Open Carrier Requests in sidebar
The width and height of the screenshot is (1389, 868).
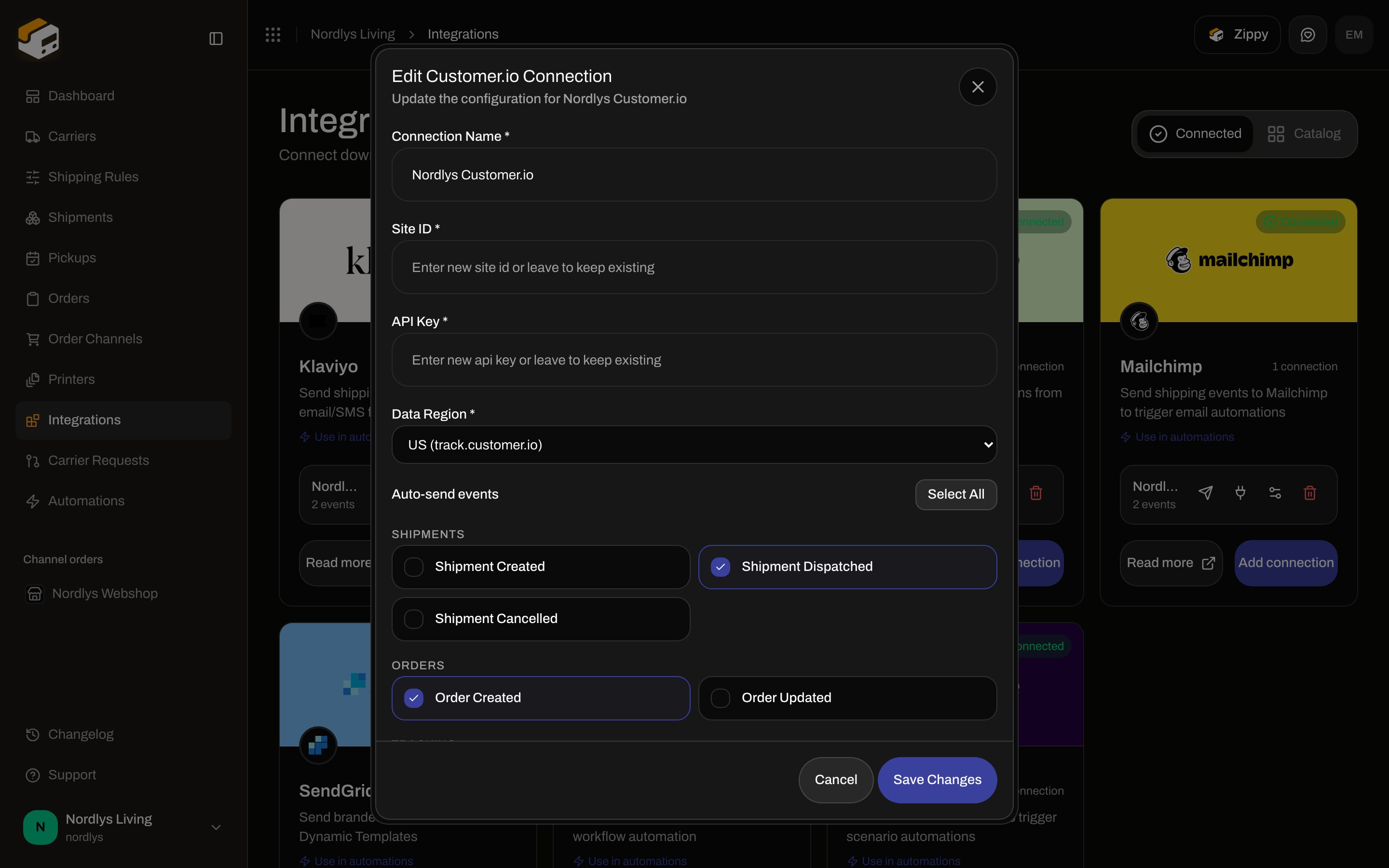pyautogui.click(x=123, y=461)
